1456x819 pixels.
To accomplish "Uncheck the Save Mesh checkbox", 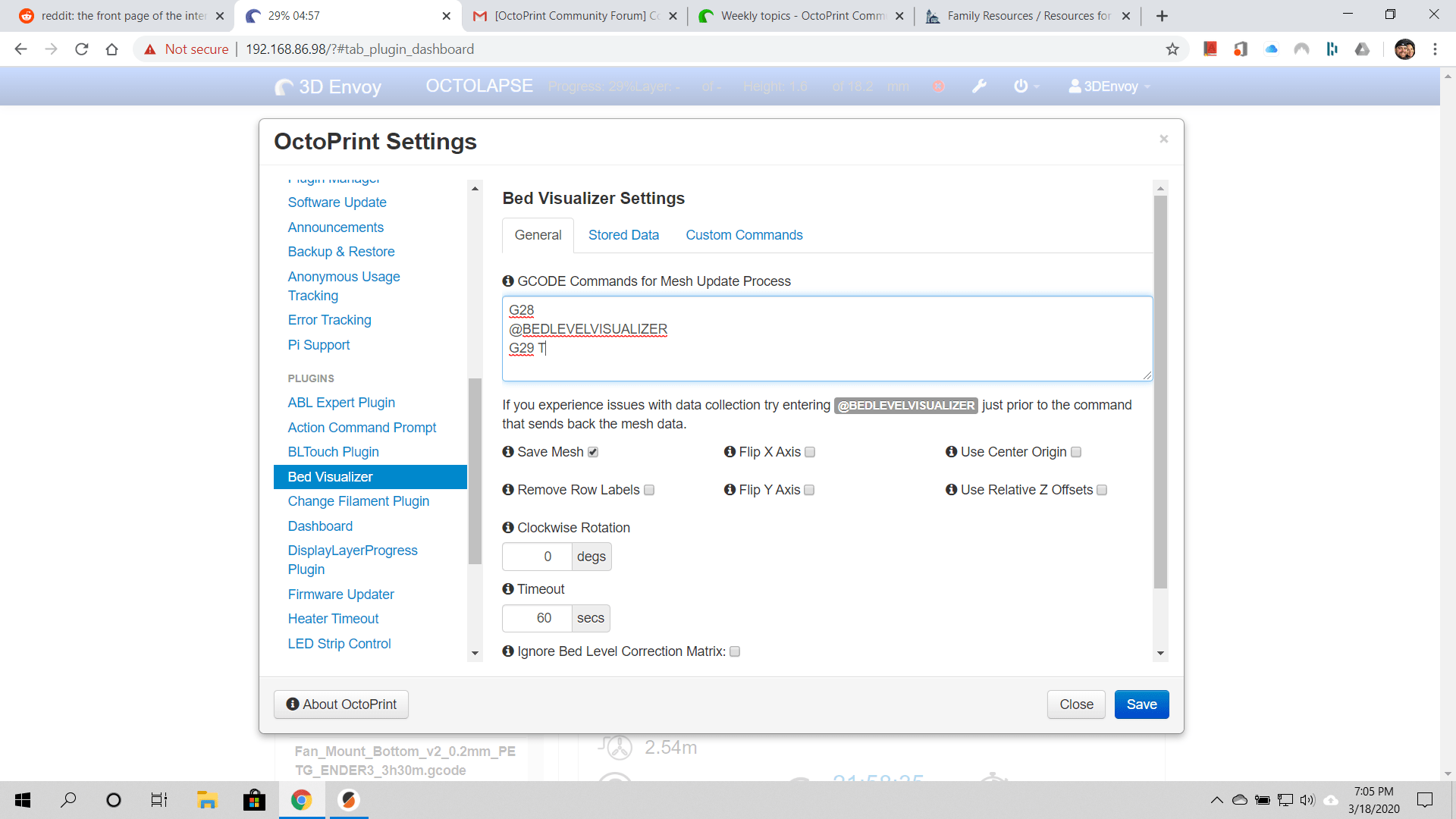I will tap(593, 452).
